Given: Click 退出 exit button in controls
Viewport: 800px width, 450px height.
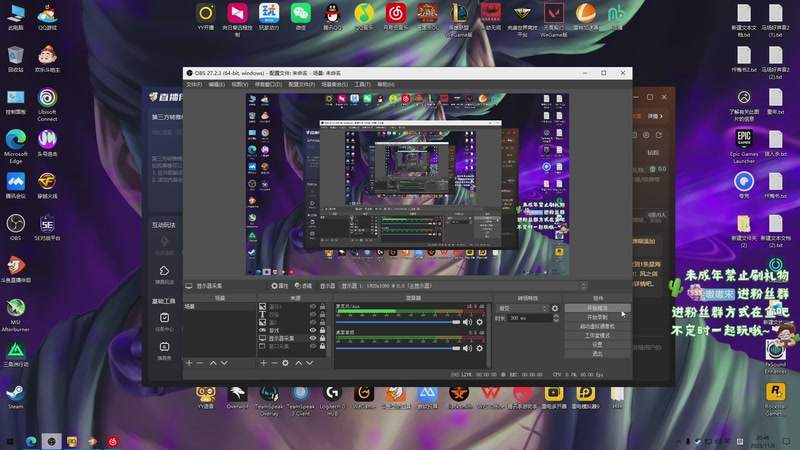Looking at the screenshot, I should [x=597, y=354].
